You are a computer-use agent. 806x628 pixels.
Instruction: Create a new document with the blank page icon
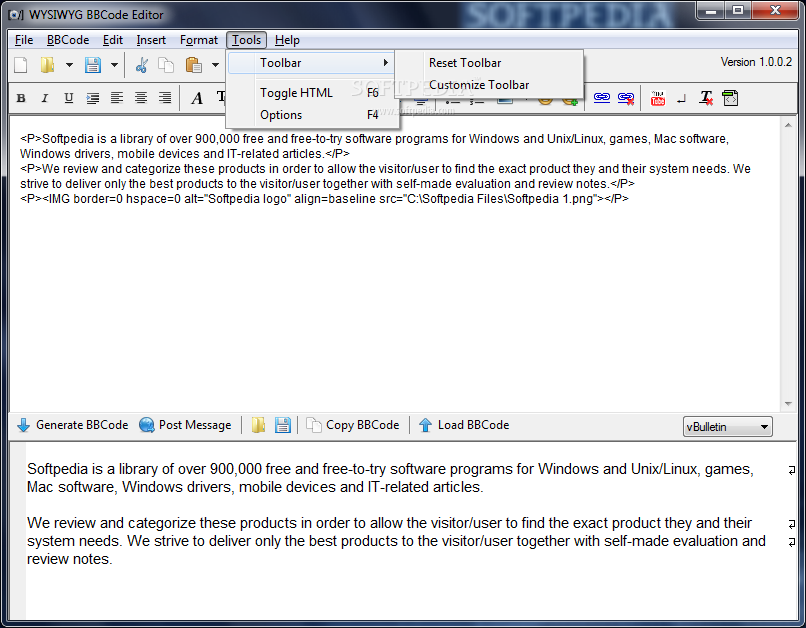[x=21, y=65]
